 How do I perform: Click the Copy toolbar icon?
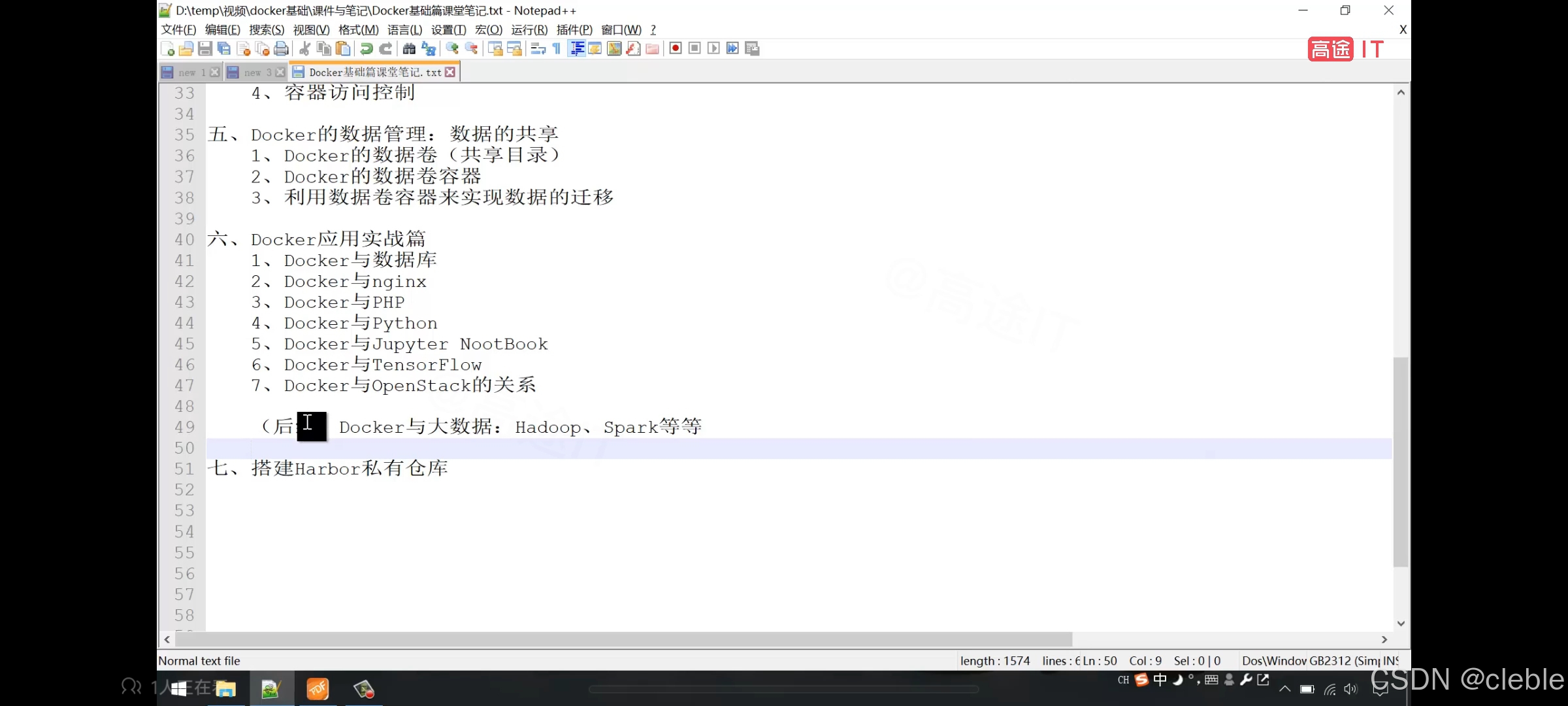324,49
